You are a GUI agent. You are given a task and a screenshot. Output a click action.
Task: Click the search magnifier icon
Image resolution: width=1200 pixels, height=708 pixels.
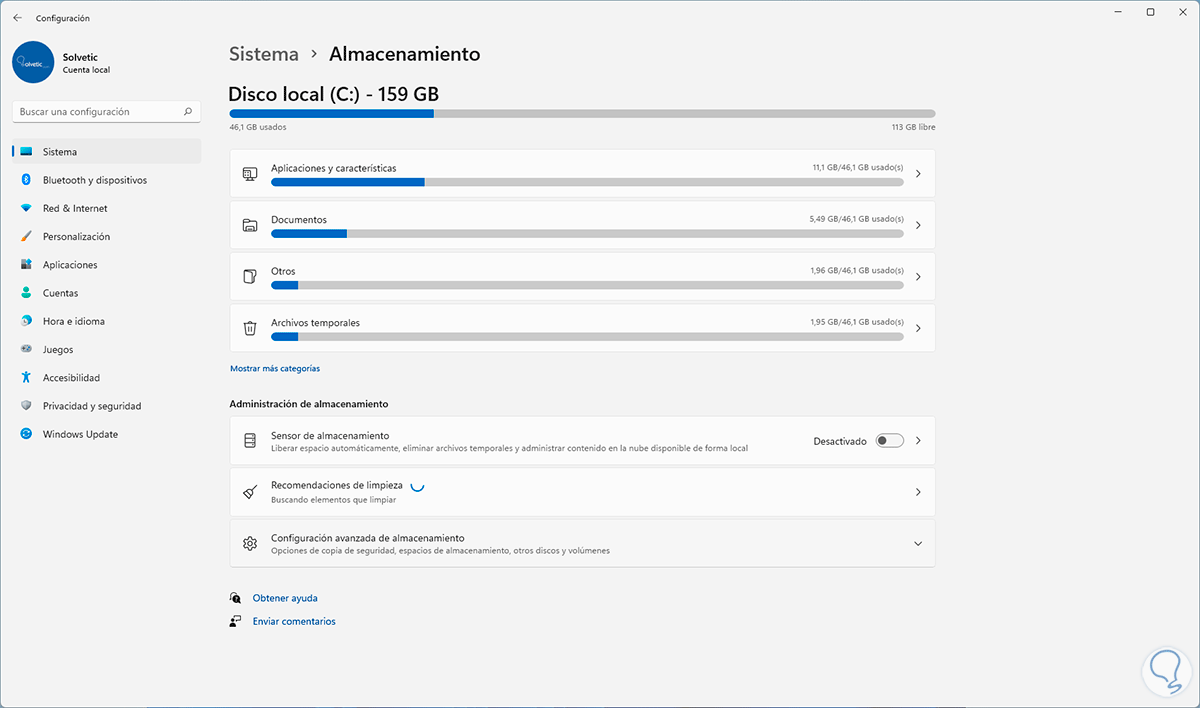point(188,112)
